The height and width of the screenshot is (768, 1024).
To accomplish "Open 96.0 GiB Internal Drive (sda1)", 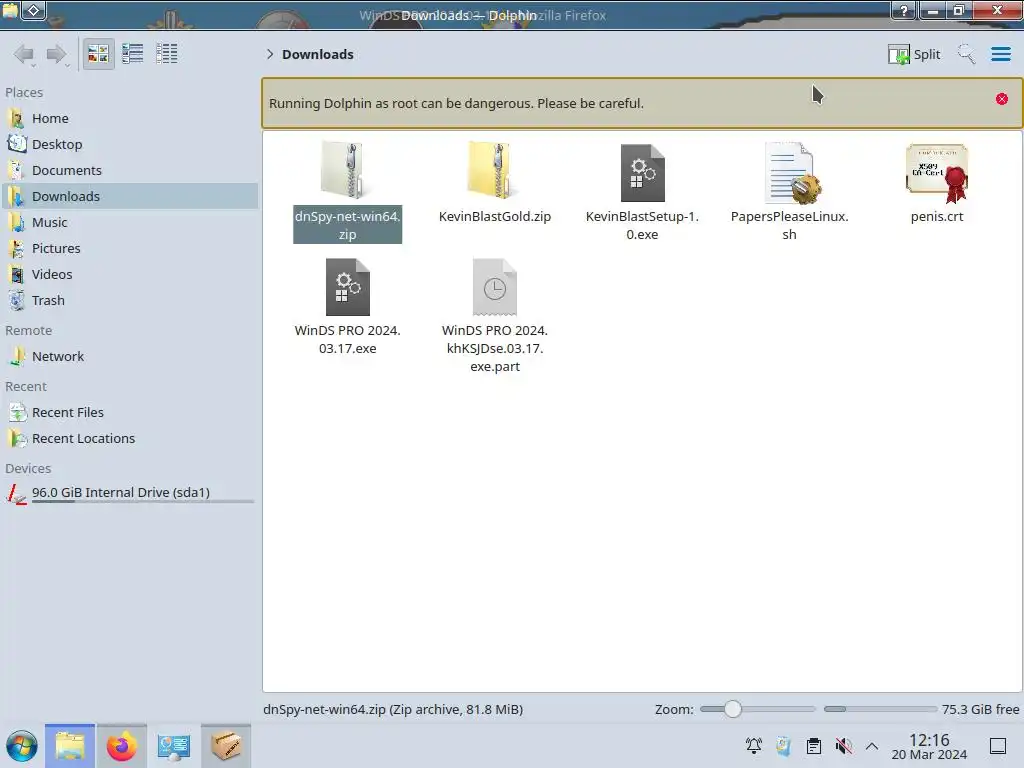I will coord(129,493).
